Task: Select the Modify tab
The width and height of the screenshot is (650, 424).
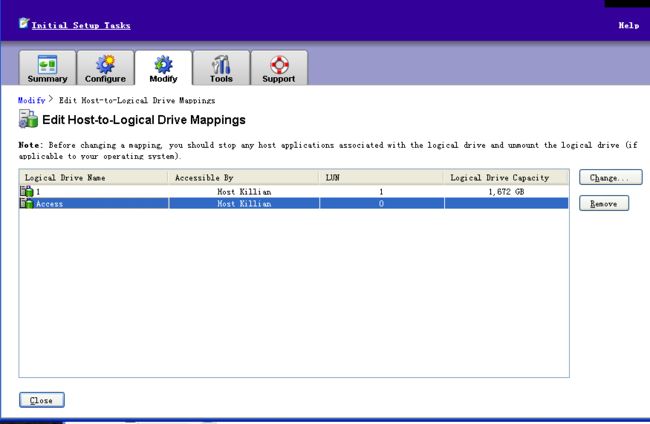Action: (x=163, y=68)
